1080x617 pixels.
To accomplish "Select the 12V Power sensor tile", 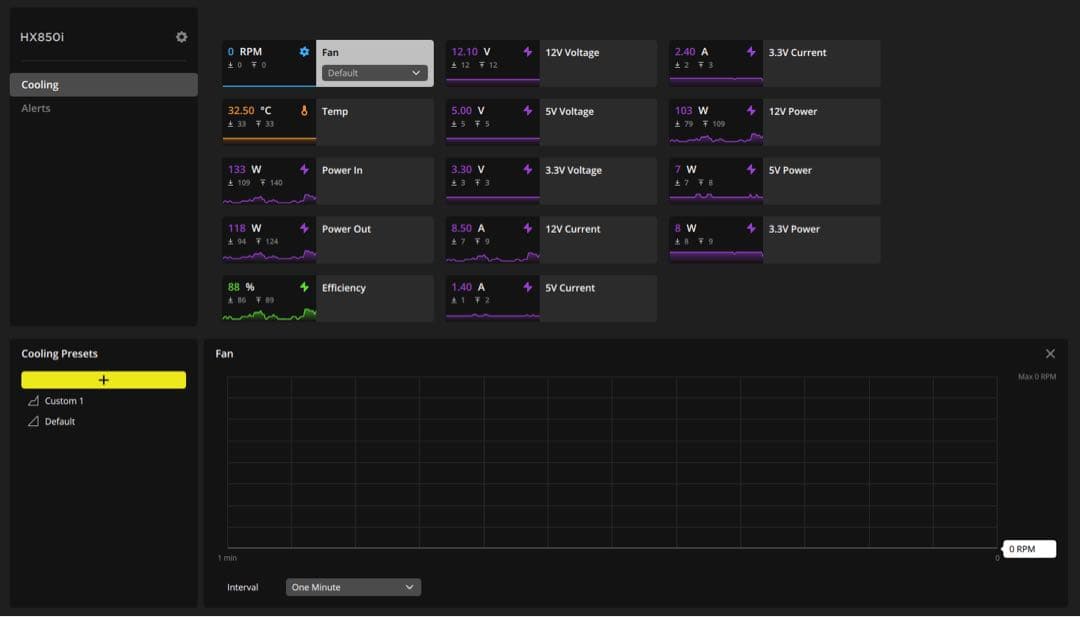I will click(821, 122).
